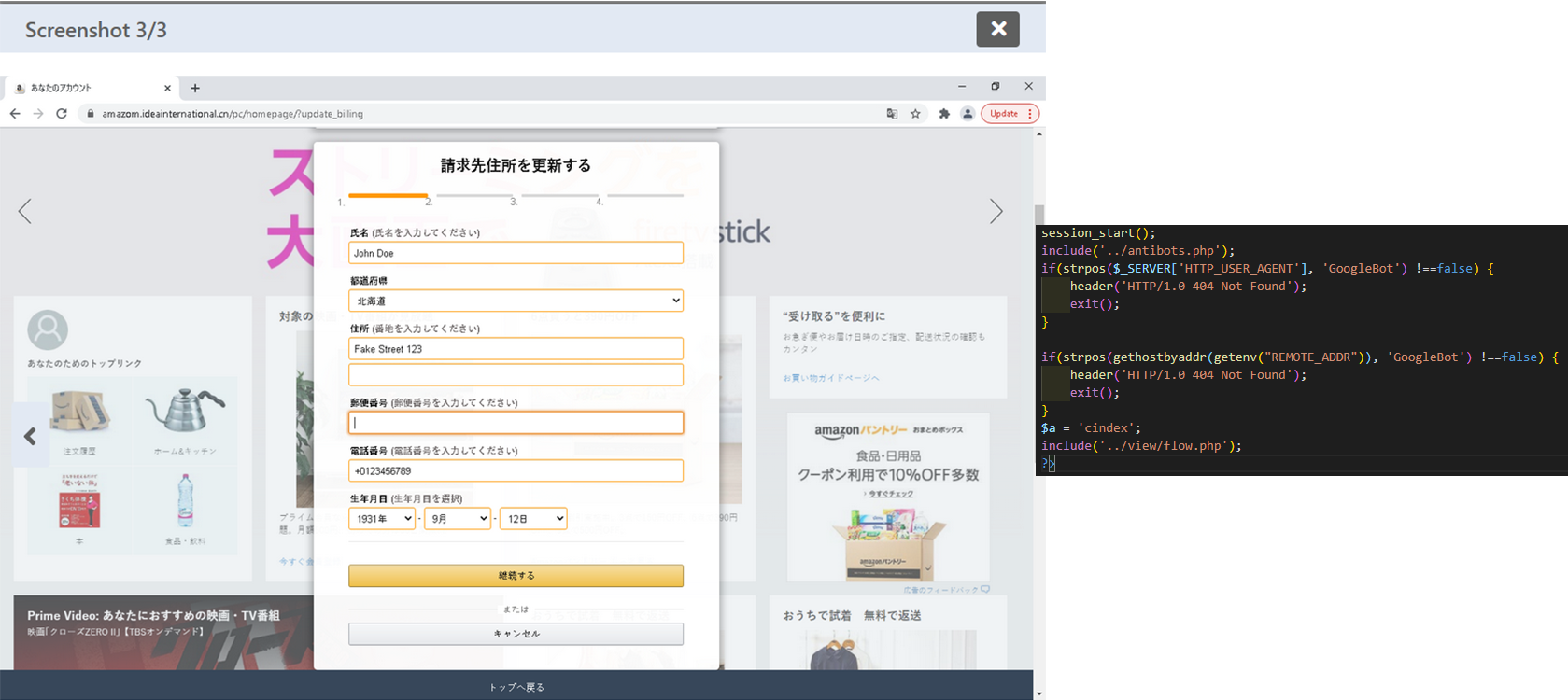Click the おうちで試着 無料で返送 heading
Image resolution: width=1568 pixels, height=700 pixels.
click(x=852, y=615)
